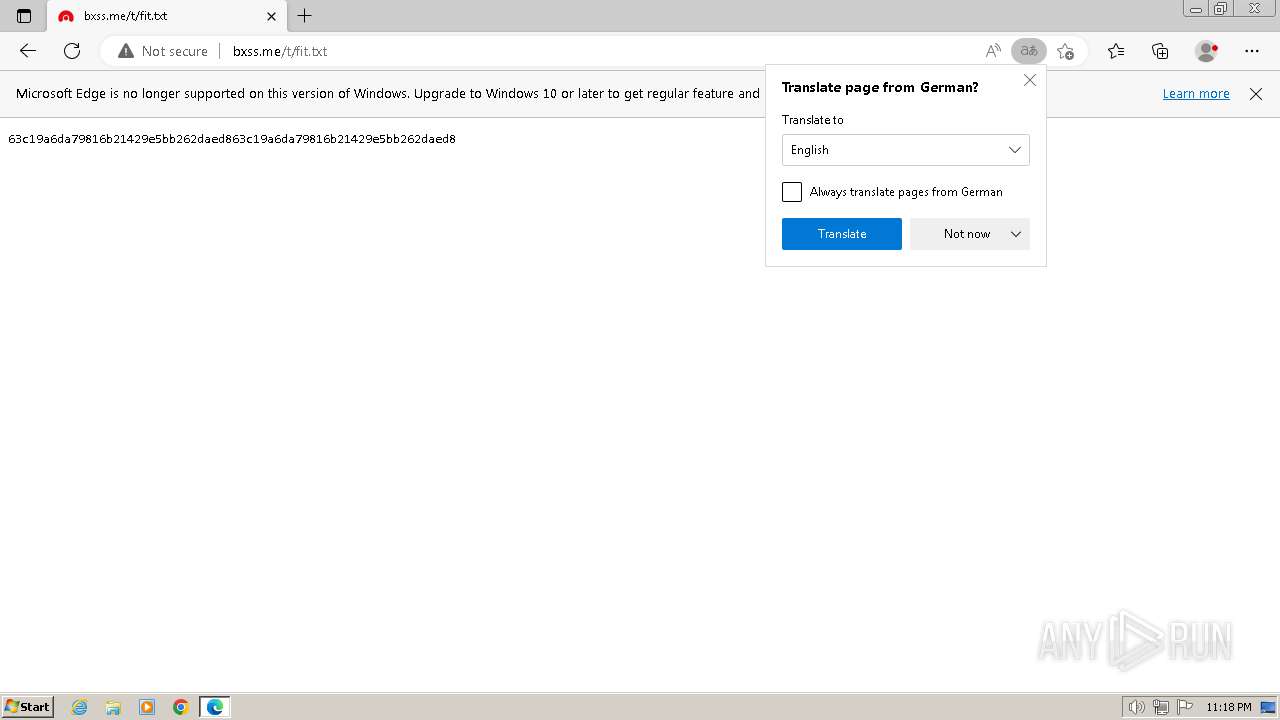Select Microsoft Edge taskbar button
The image size is (1280, 720).
tap(215, 707)
